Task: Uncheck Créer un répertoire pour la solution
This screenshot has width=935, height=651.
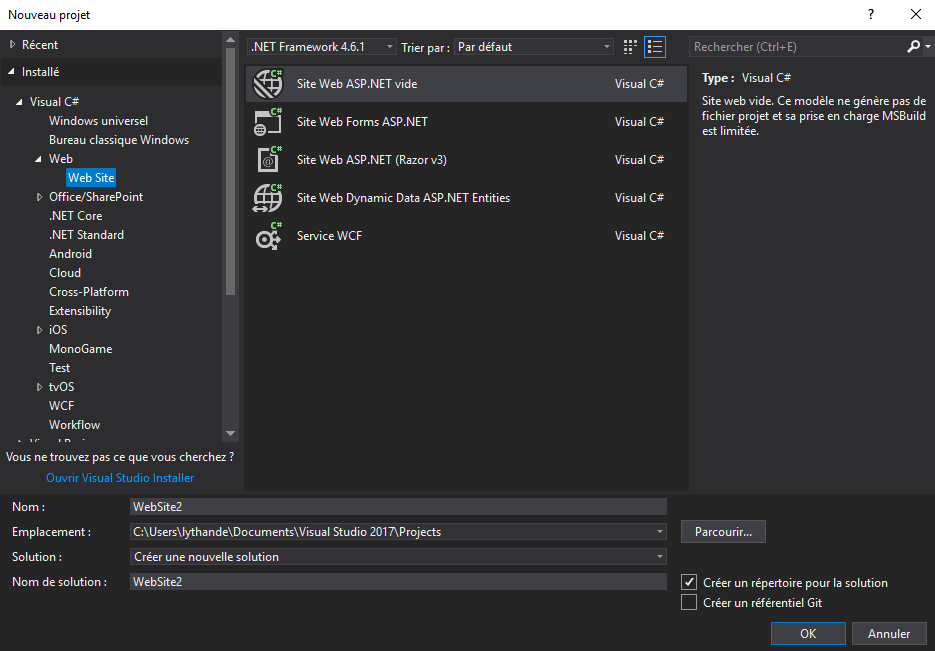Action: click(689, 581)
